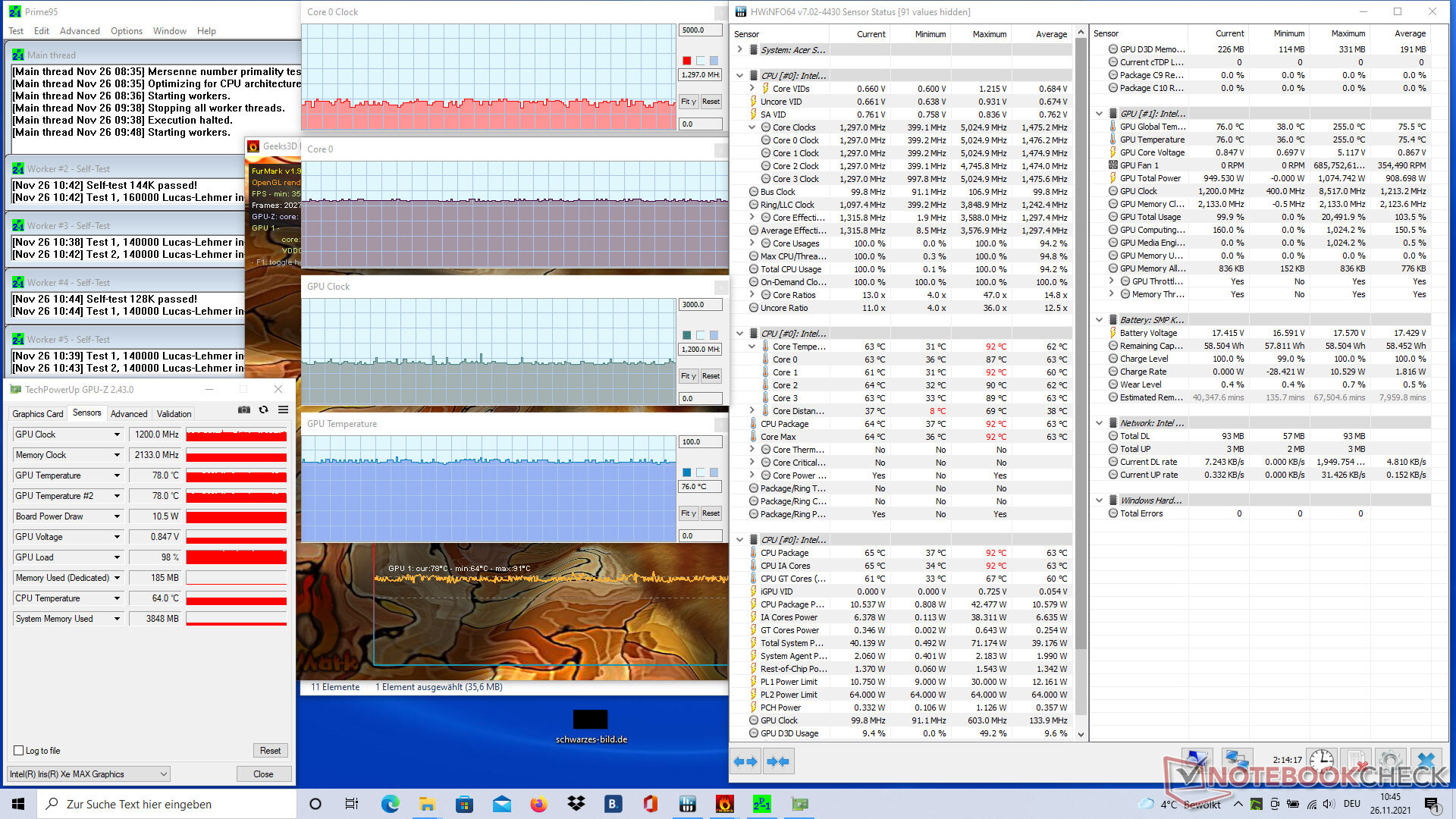Click HWiNFO collapse columns arrows button

click(x=777, y=761)
